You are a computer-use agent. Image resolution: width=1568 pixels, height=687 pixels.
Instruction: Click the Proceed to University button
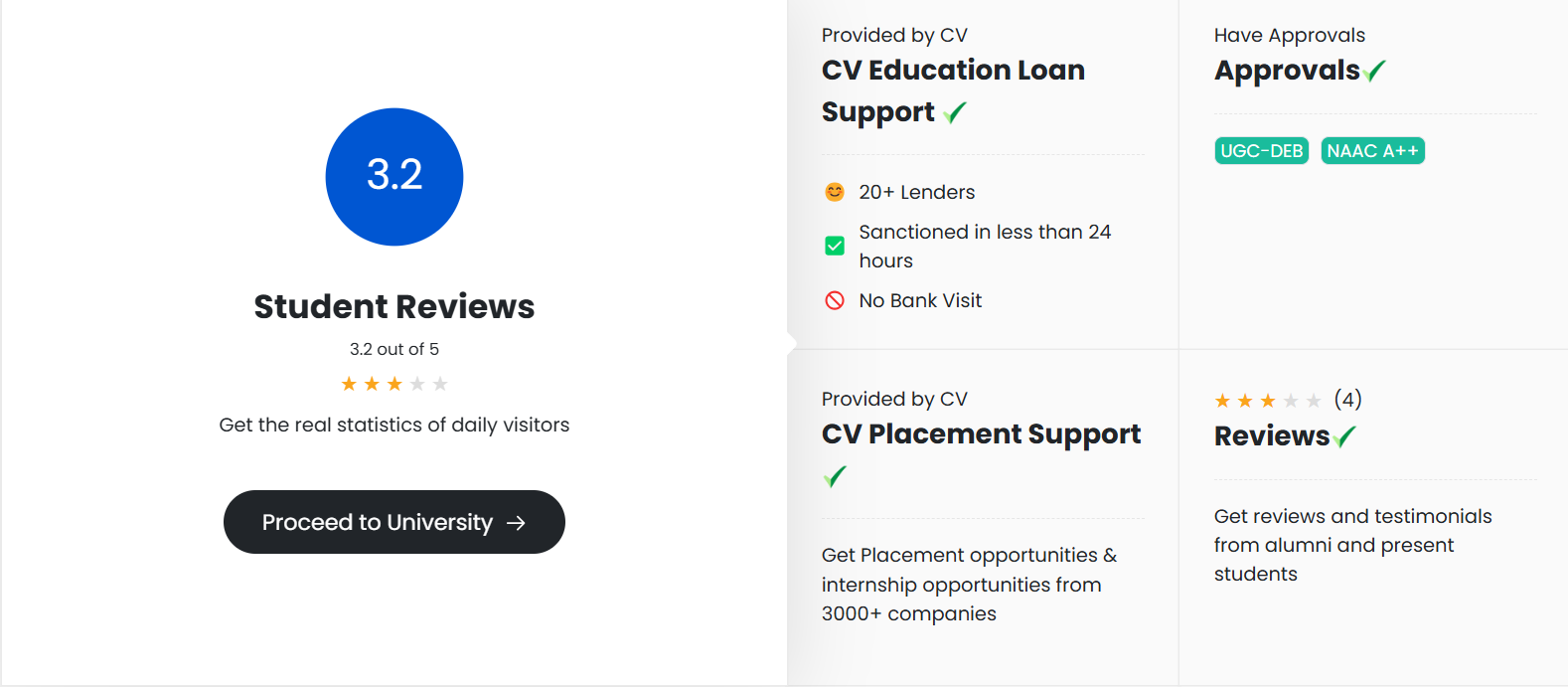[394, 522]
